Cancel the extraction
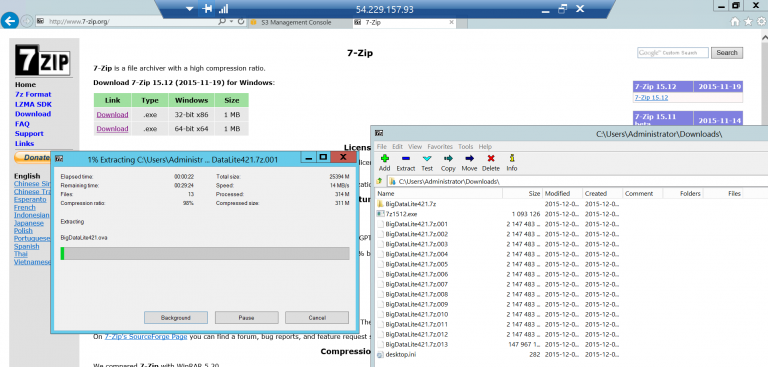 [317, 318]
